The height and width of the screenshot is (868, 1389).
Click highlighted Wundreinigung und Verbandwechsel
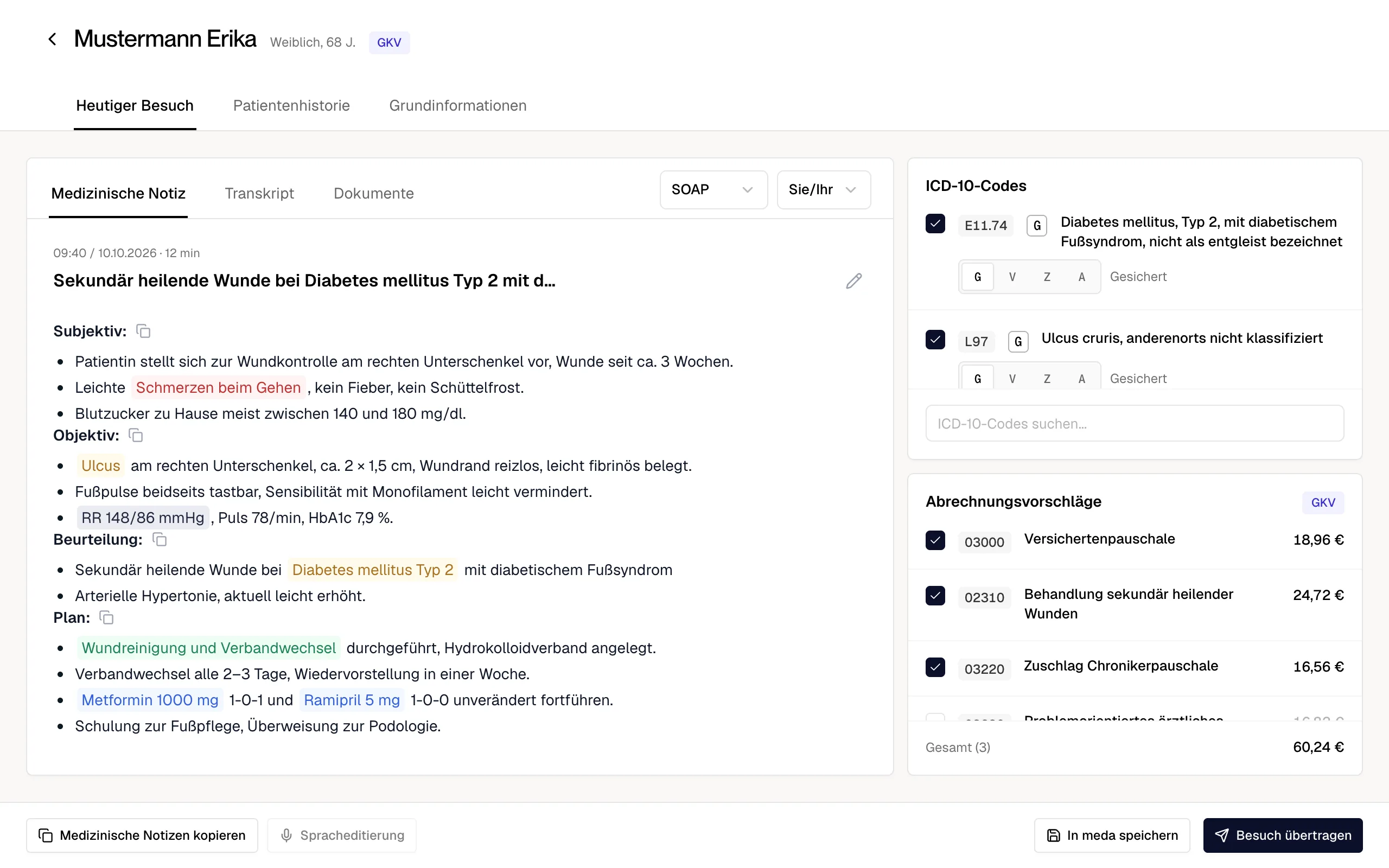pyautogui.click(x=208, y=648)
